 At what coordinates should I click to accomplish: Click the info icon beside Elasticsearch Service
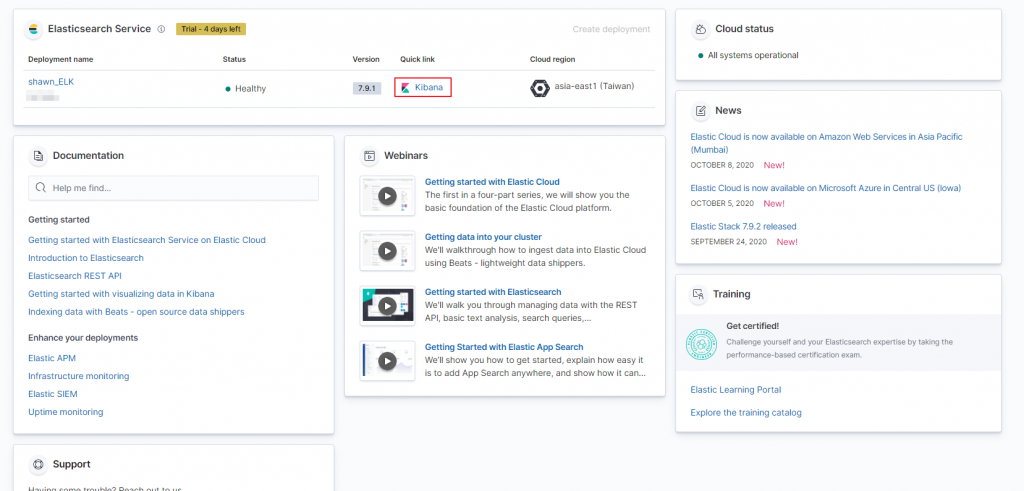(x=161, y=29)
